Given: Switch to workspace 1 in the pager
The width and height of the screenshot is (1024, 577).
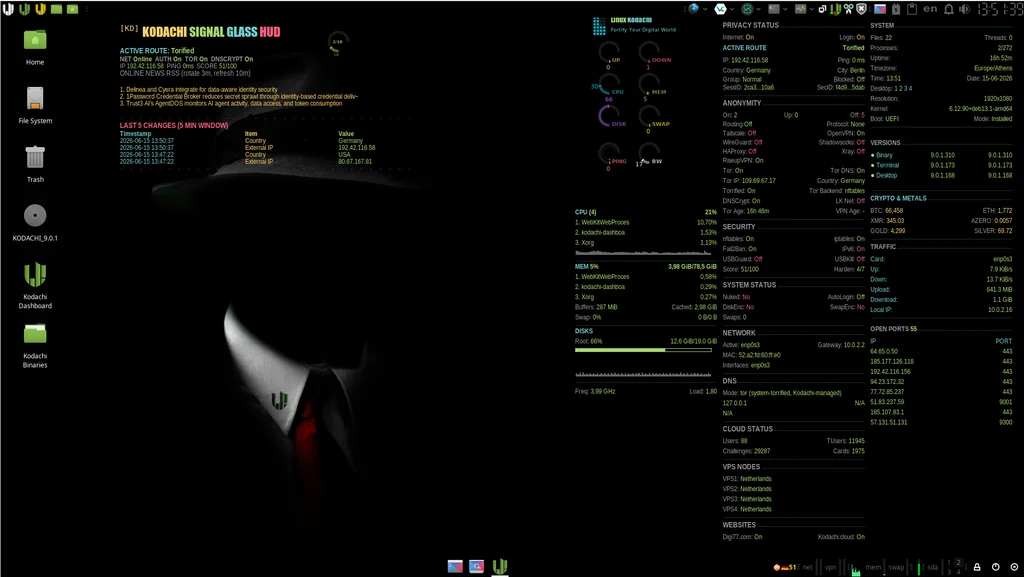Looking at the screenshot, I should point(949,562).
